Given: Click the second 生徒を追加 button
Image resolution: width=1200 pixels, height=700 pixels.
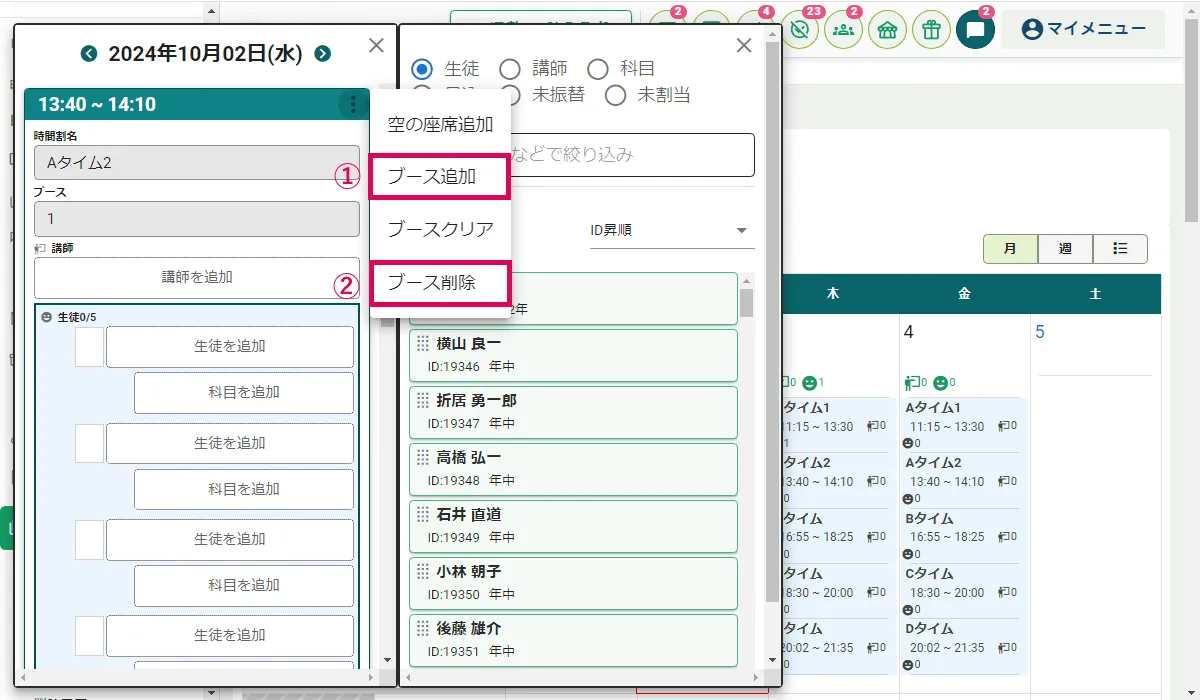Looking at the screenshot, I should 230,443.
